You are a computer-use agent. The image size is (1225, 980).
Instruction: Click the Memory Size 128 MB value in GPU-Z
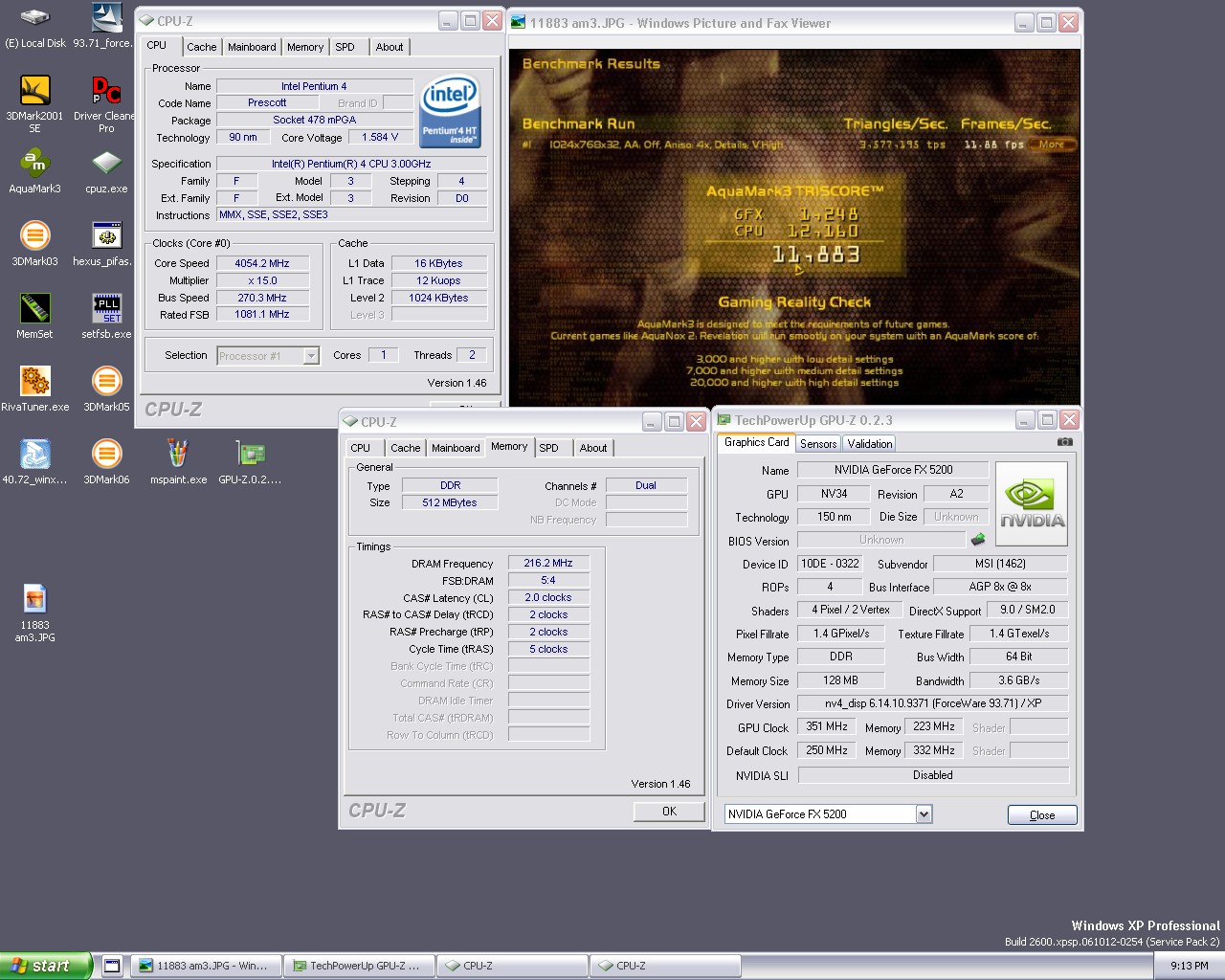coord(840,680)
